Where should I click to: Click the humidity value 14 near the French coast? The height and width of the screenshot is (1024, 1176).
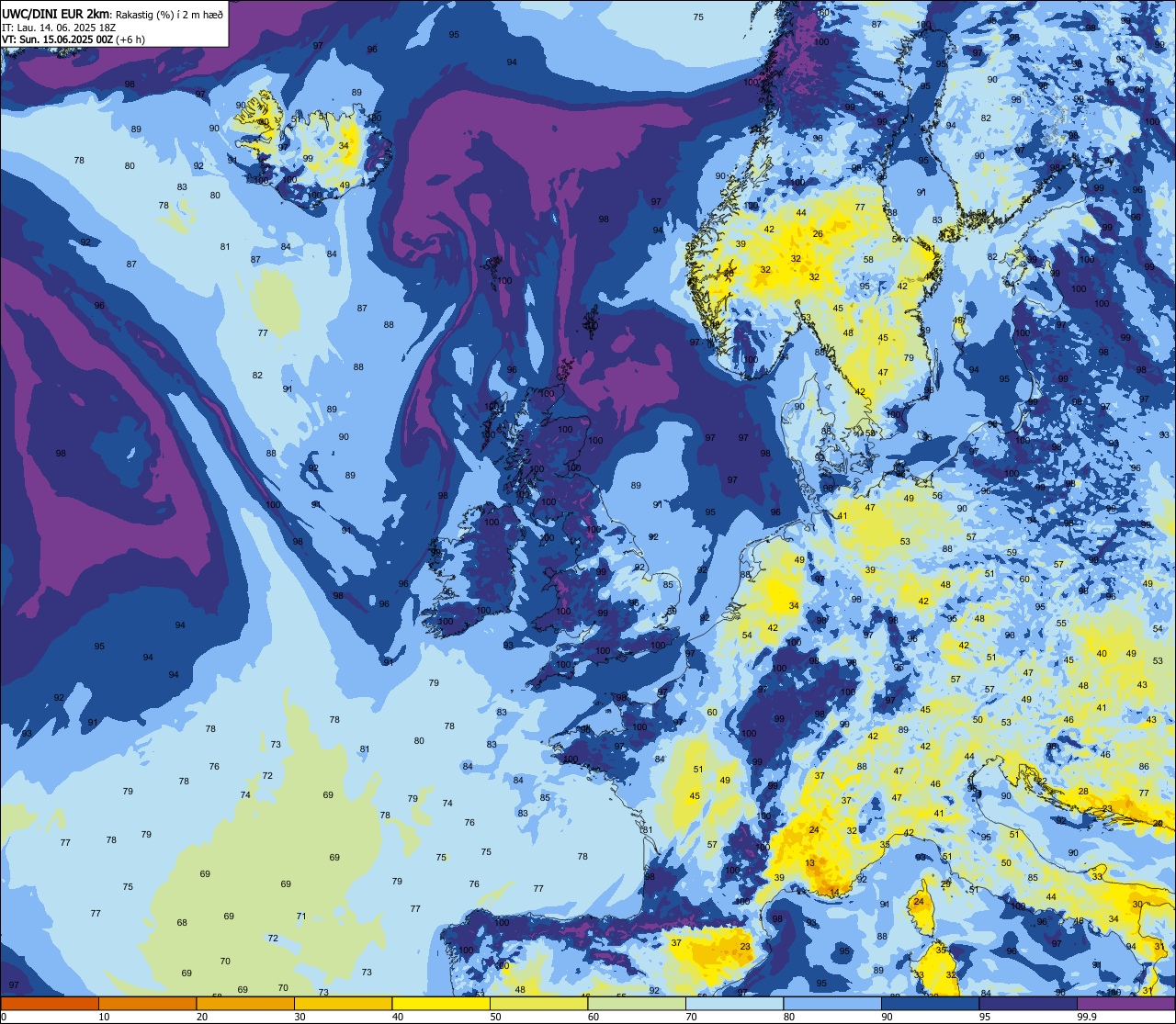(x=834, y=892)
